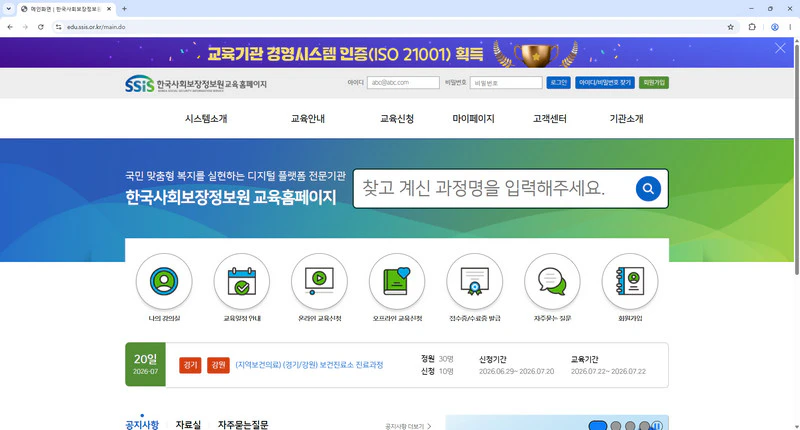Pause the banner slideshow

(657, 425)
